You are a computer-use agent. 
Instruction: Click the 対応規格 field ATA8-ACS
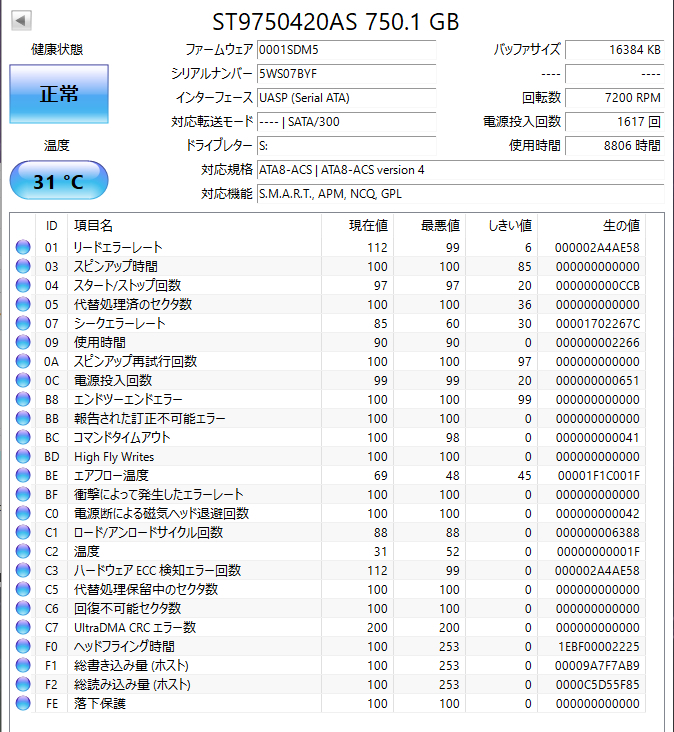pos(460,169)
